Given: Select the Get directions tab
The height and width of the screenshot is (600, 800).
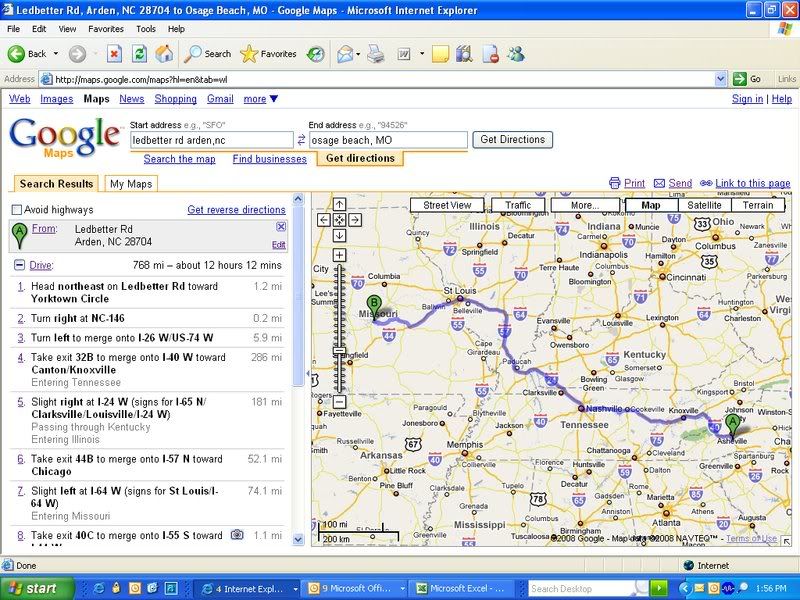Looking at the screenshot, I should pos(360,158).
